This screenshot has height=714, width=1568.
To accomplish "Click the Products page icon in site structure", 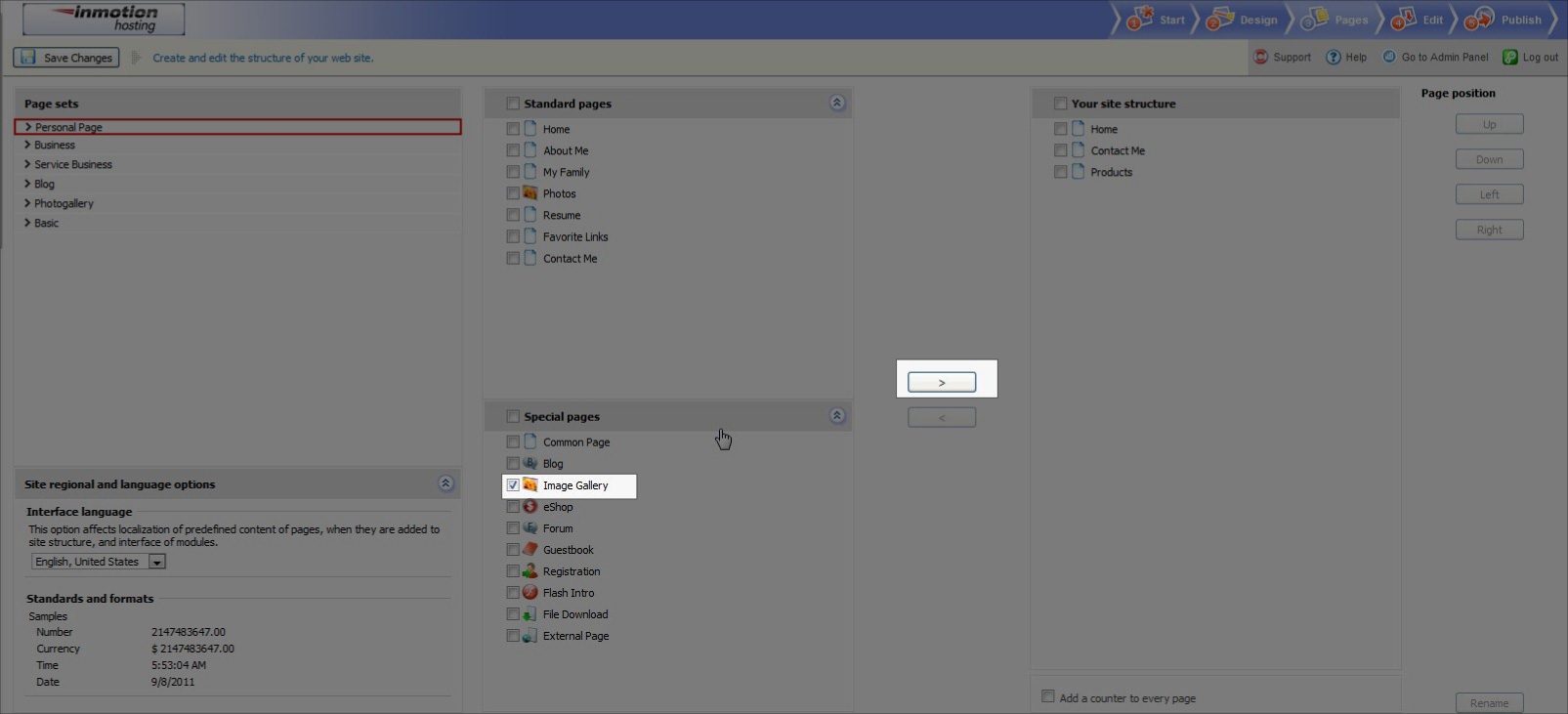I will click(1078, 172).
